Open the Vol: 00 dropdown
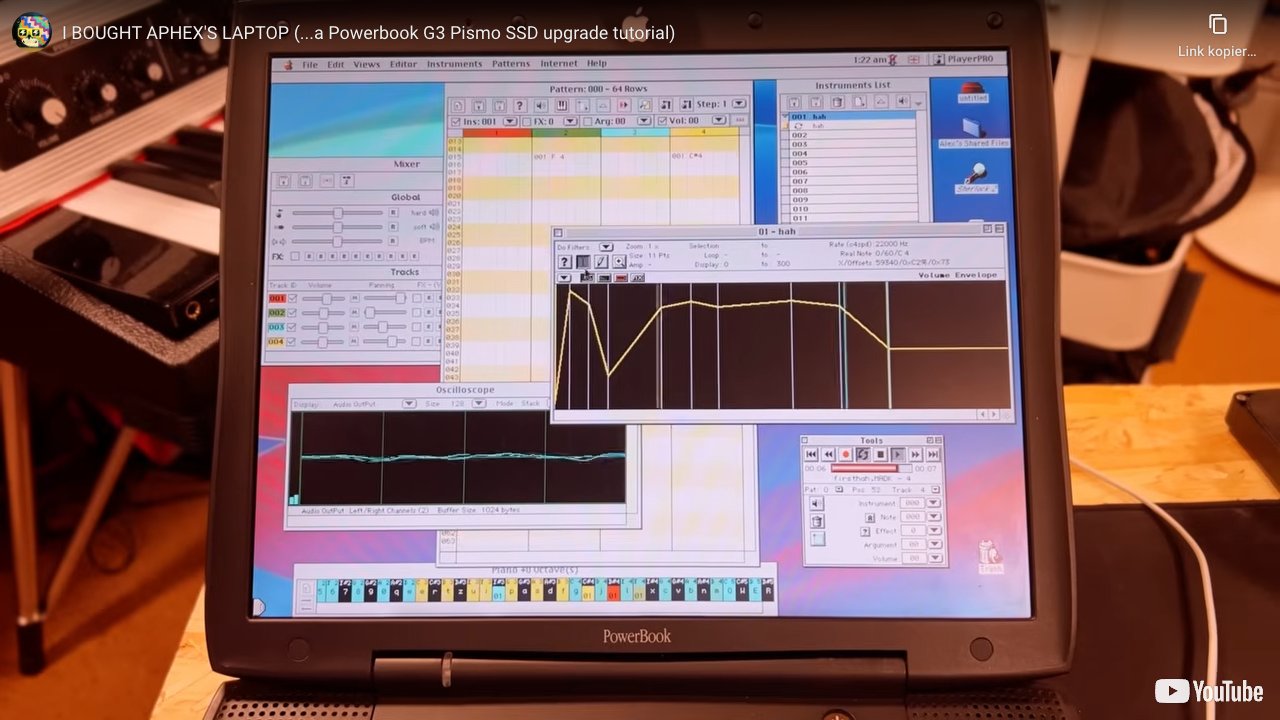The height and width of the screenshot is (720, 1280). coord(719,121)
